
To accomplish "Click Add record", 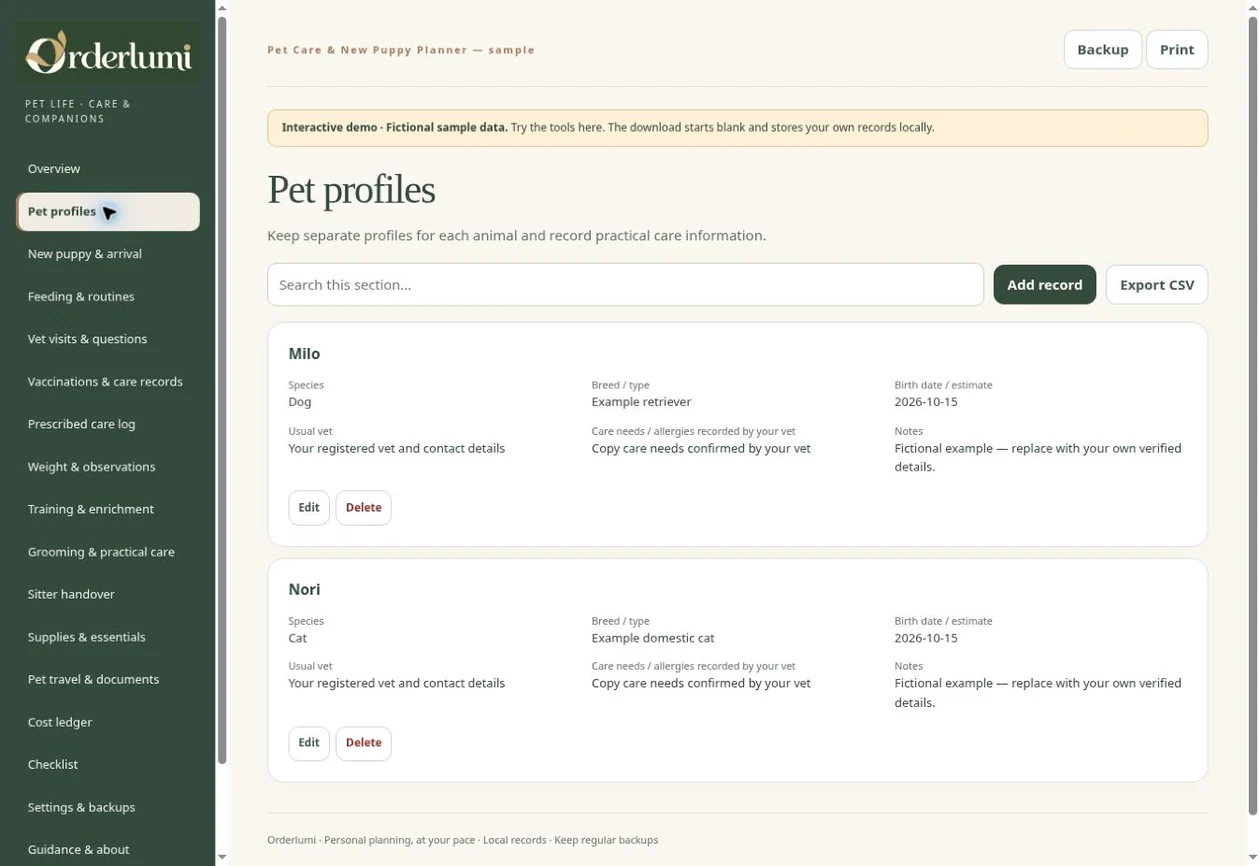I will pyautogui.click(x=1044, y=285).
